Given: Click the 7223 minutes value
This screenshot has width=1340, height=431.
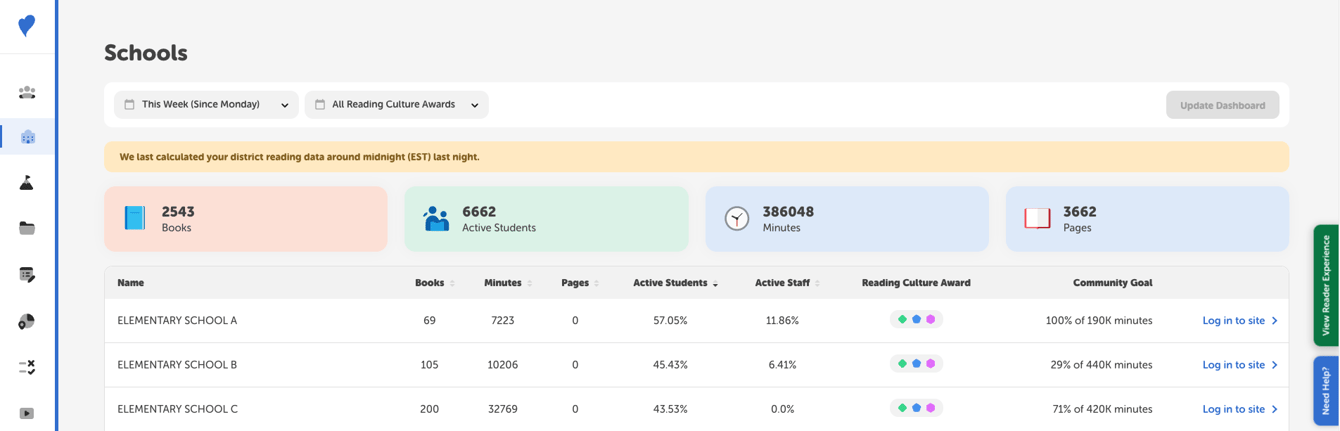Looking at the screenshot, I should [x=502, y=321].
